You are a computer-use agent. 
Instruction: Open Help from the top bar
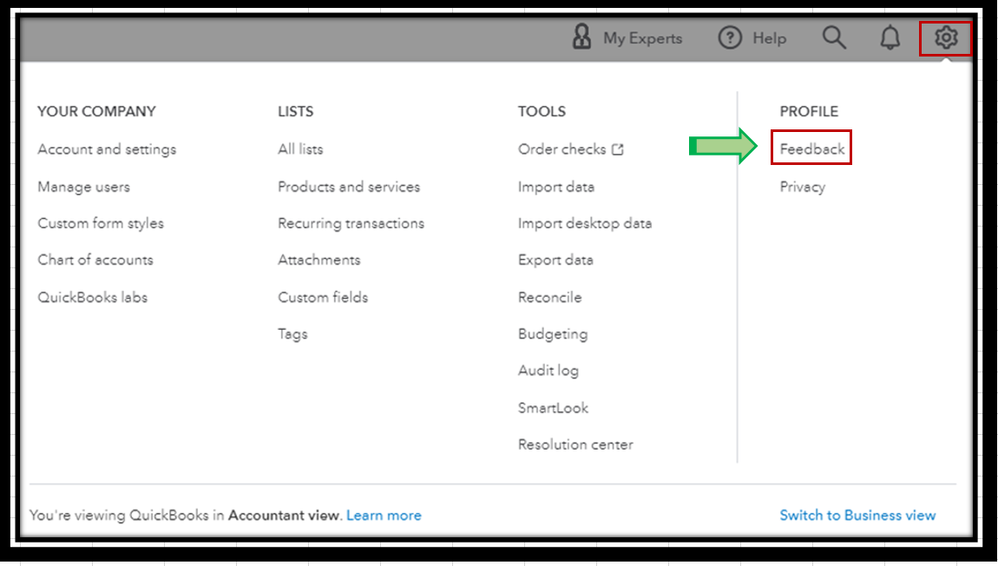[752, 39]
